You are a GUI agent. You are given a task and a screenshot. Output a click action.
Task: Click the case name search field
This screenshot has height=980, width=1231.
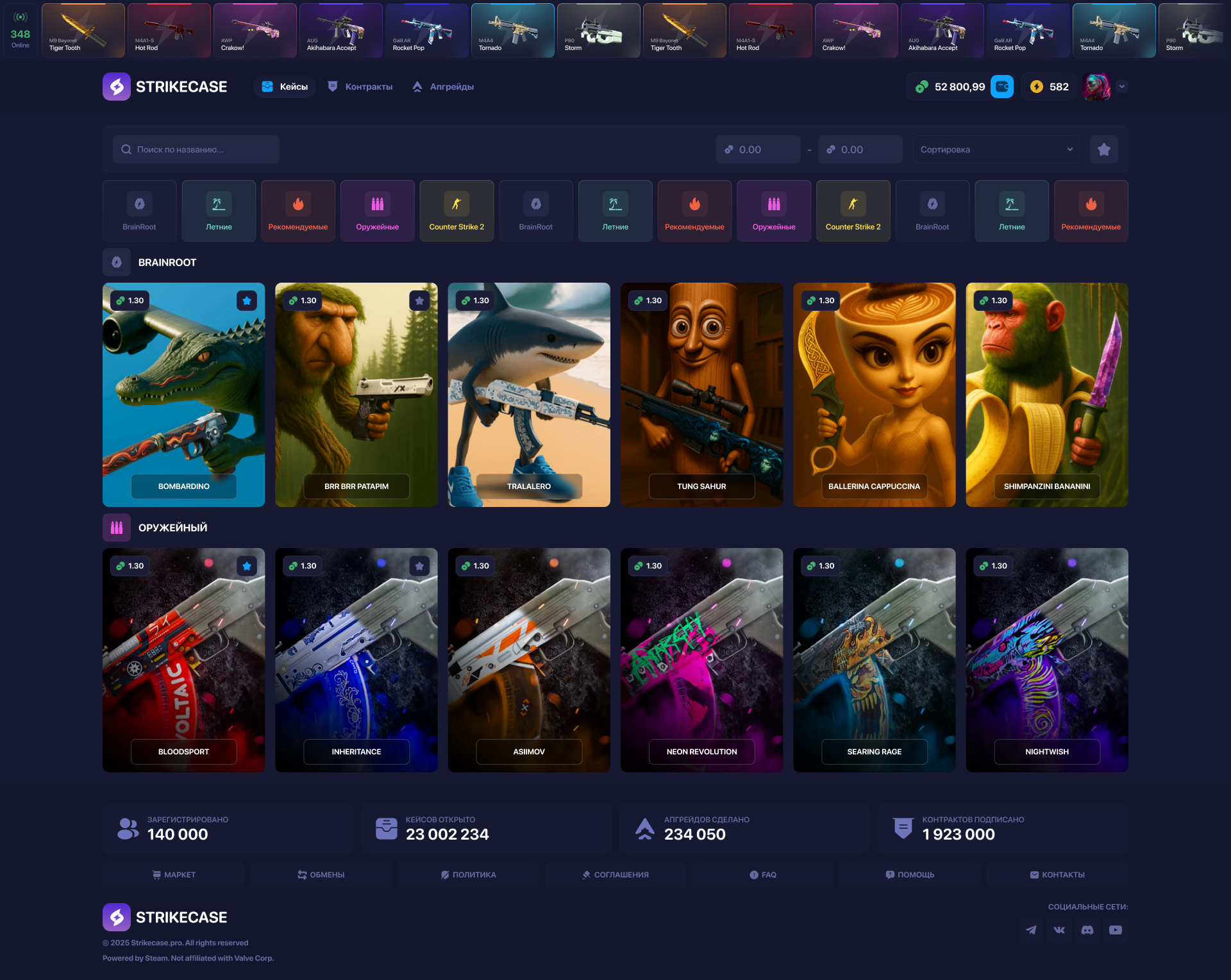coord(196,149)
